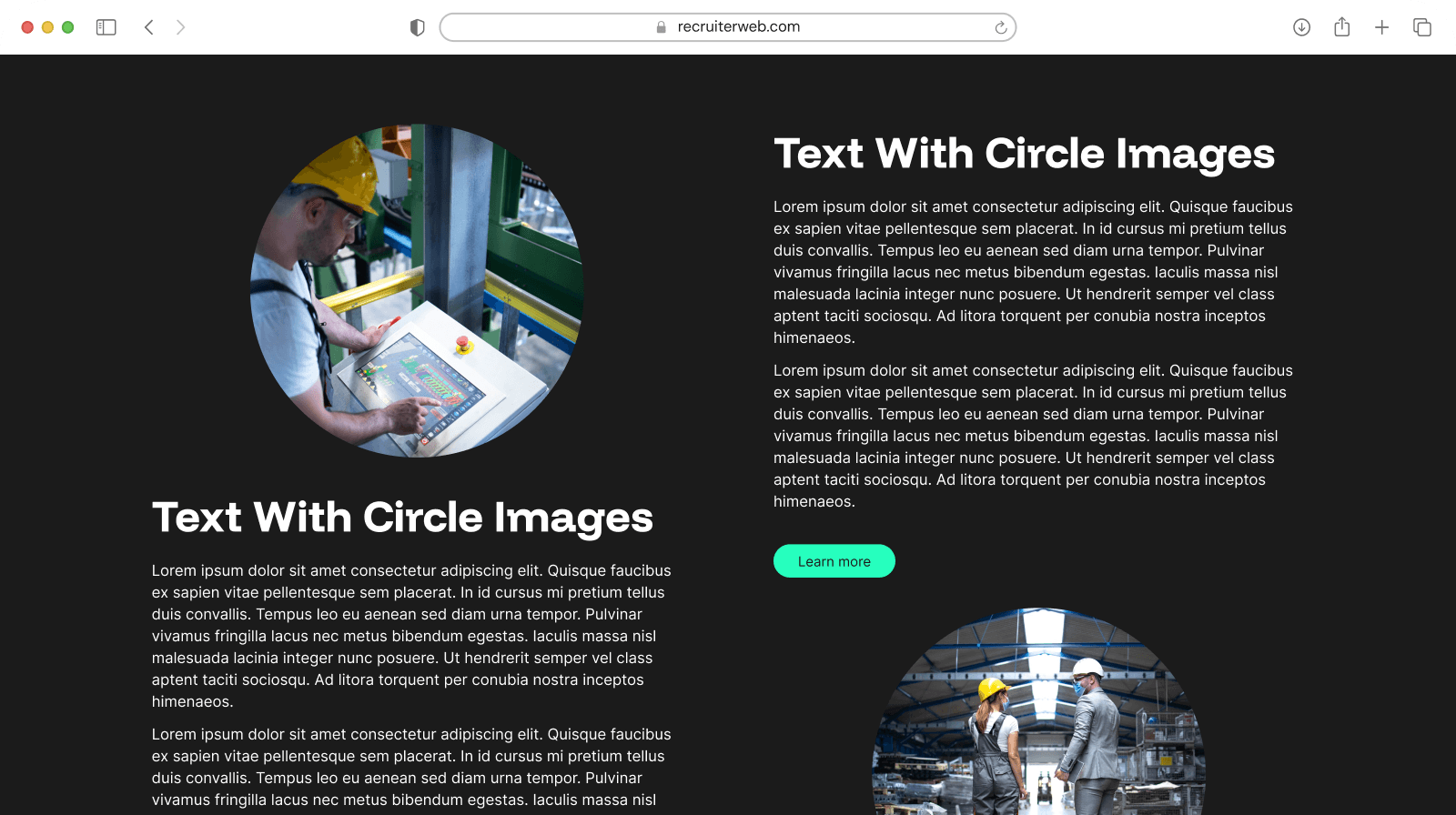Show the downloads list
This screenshot has width=1456, height=815.
tap(1301, 27)
